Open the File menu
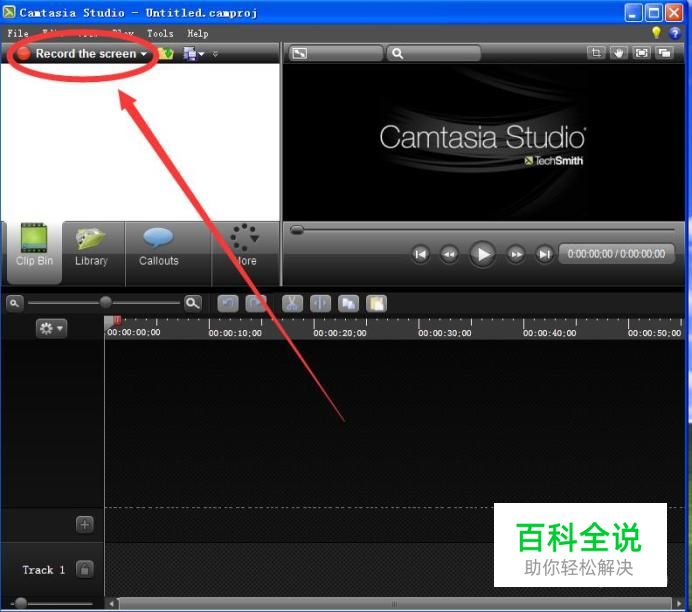This screenshot has height=612, width=692. click(18, 33)
